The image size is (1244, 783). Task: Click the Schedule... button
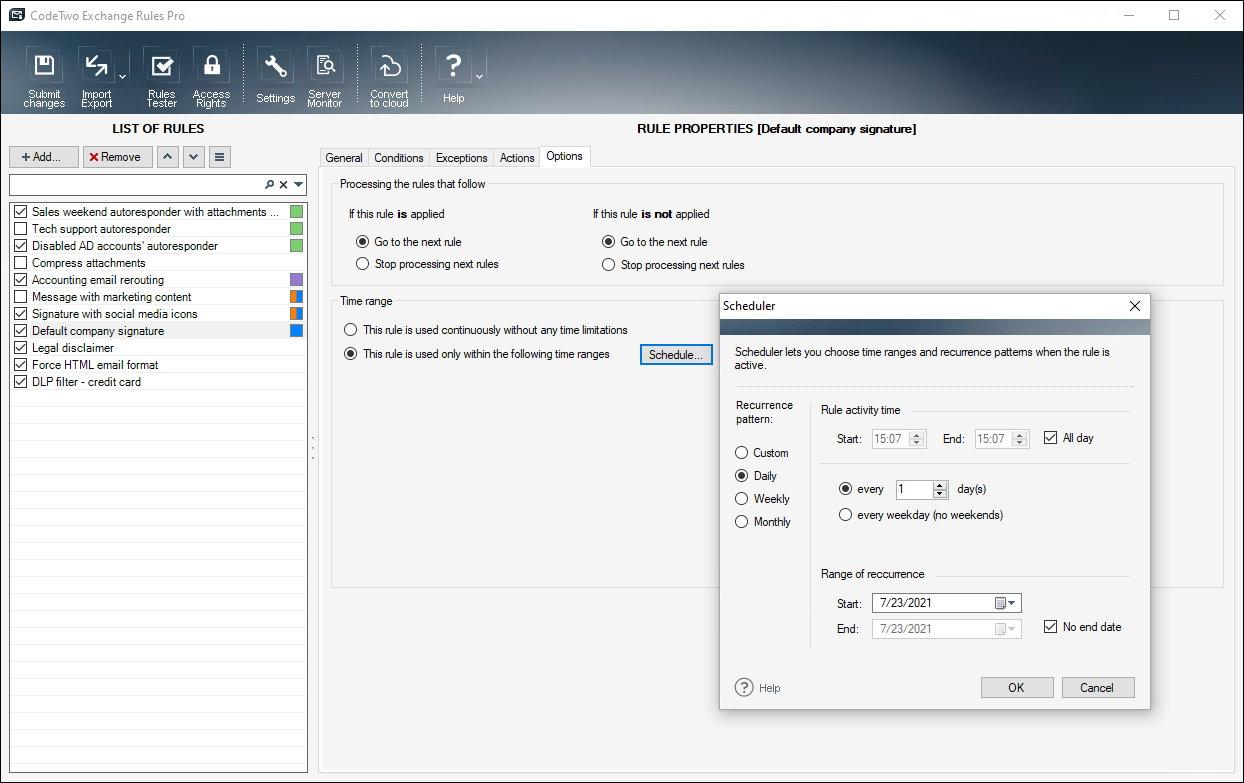[676, 355]
